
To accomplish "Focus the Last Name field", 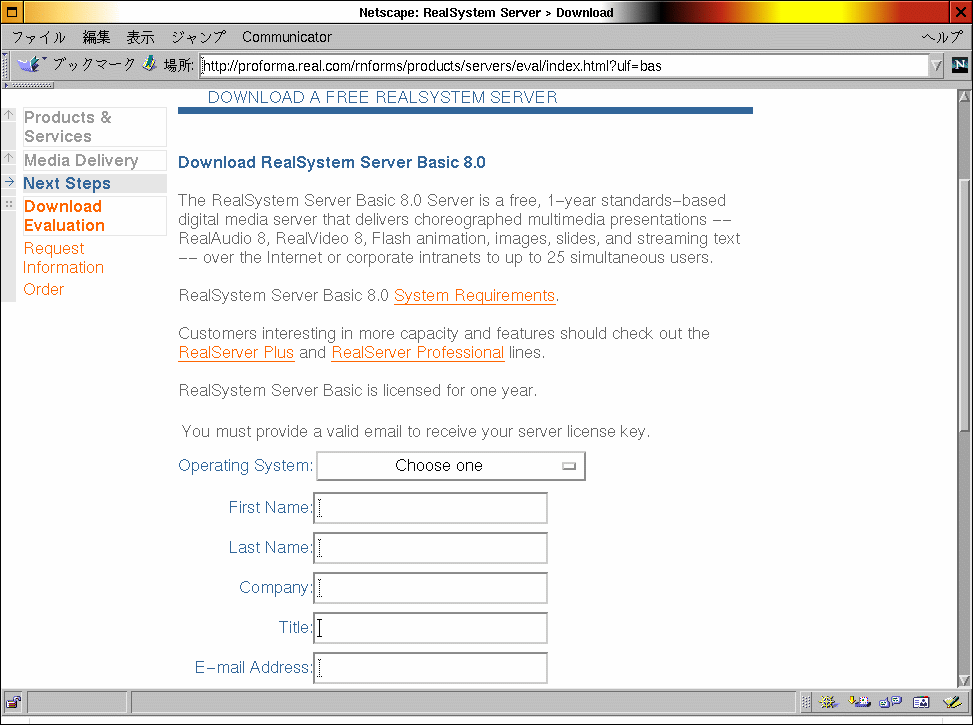I will [431, 547].
